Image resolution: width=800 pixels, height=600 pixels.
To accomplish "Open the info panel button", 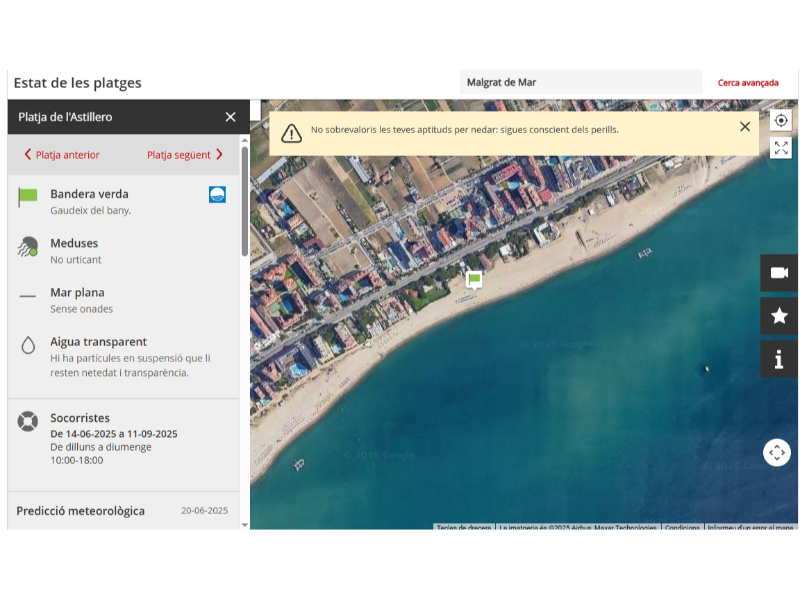I will click(x=779, y=359).
